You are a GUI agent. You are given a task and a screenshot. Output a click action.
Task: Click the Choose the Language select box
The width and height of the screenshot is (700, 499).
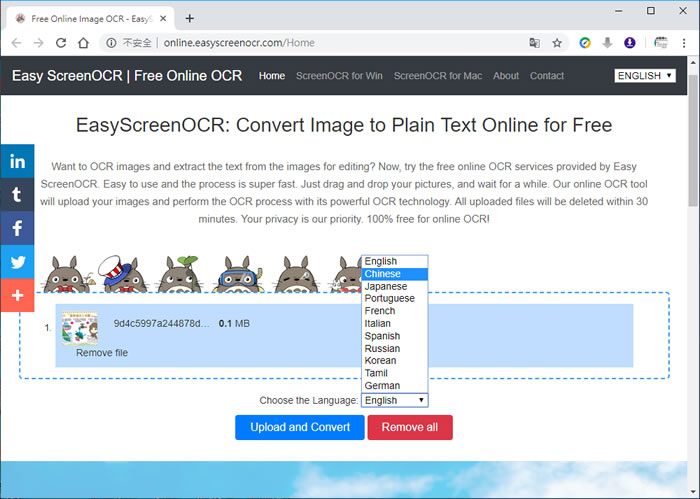click(394, 400)
